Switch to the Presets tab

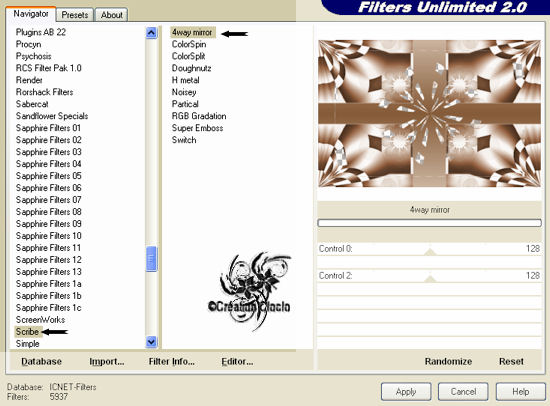[x=75, y=15]
